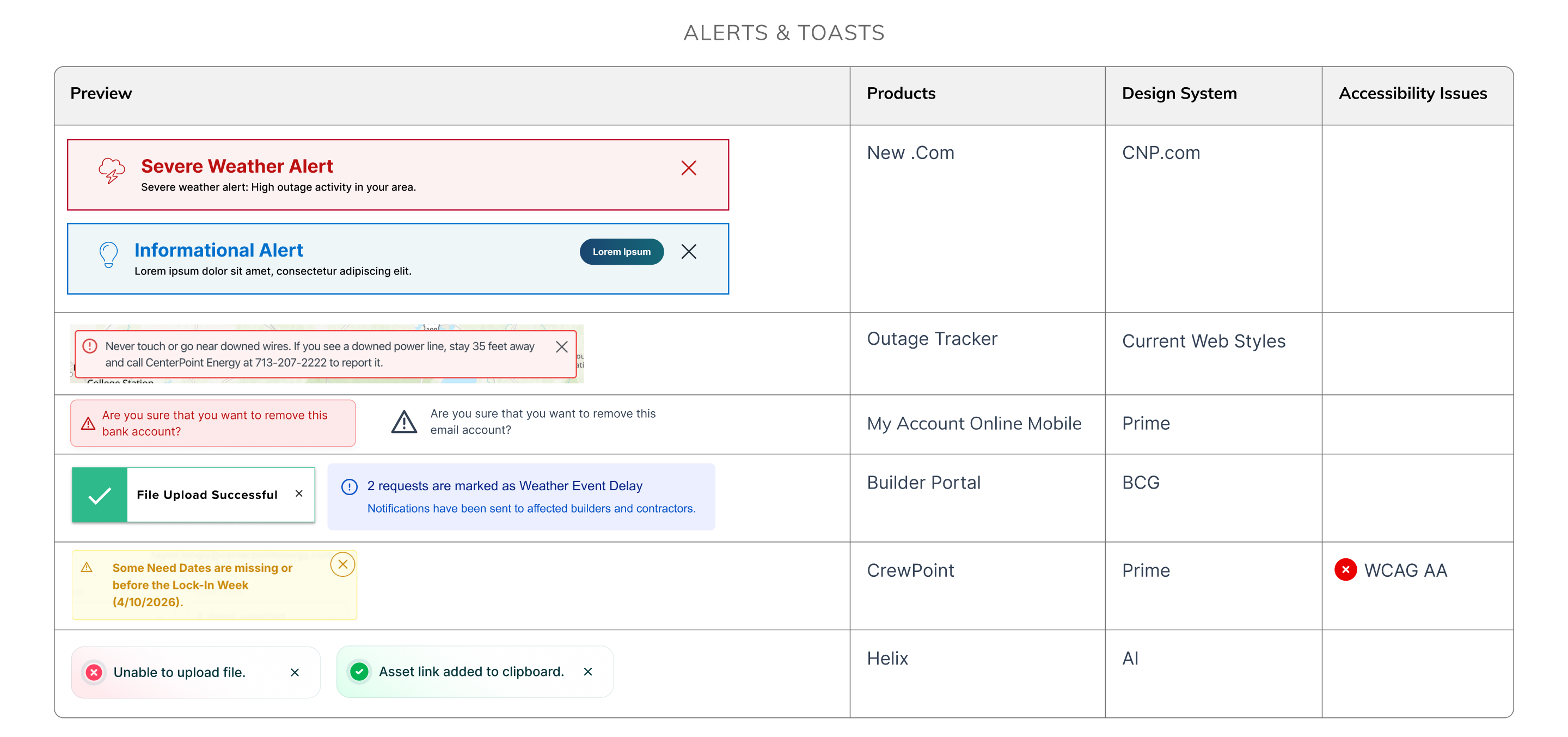The image size is (1568, 737).
Task: Click Prime in the CrewPoint row
Action: pos(1146,570)
